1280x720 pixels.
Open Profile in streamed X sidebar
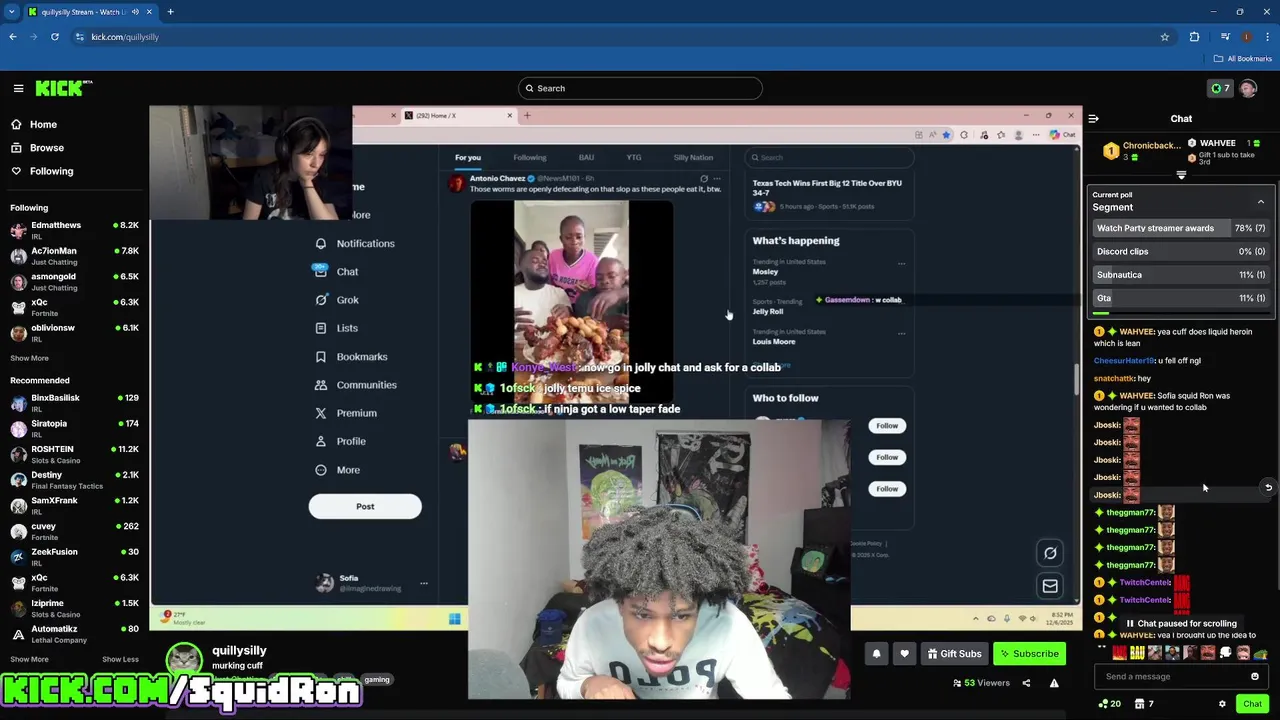(x=340, y=441)
